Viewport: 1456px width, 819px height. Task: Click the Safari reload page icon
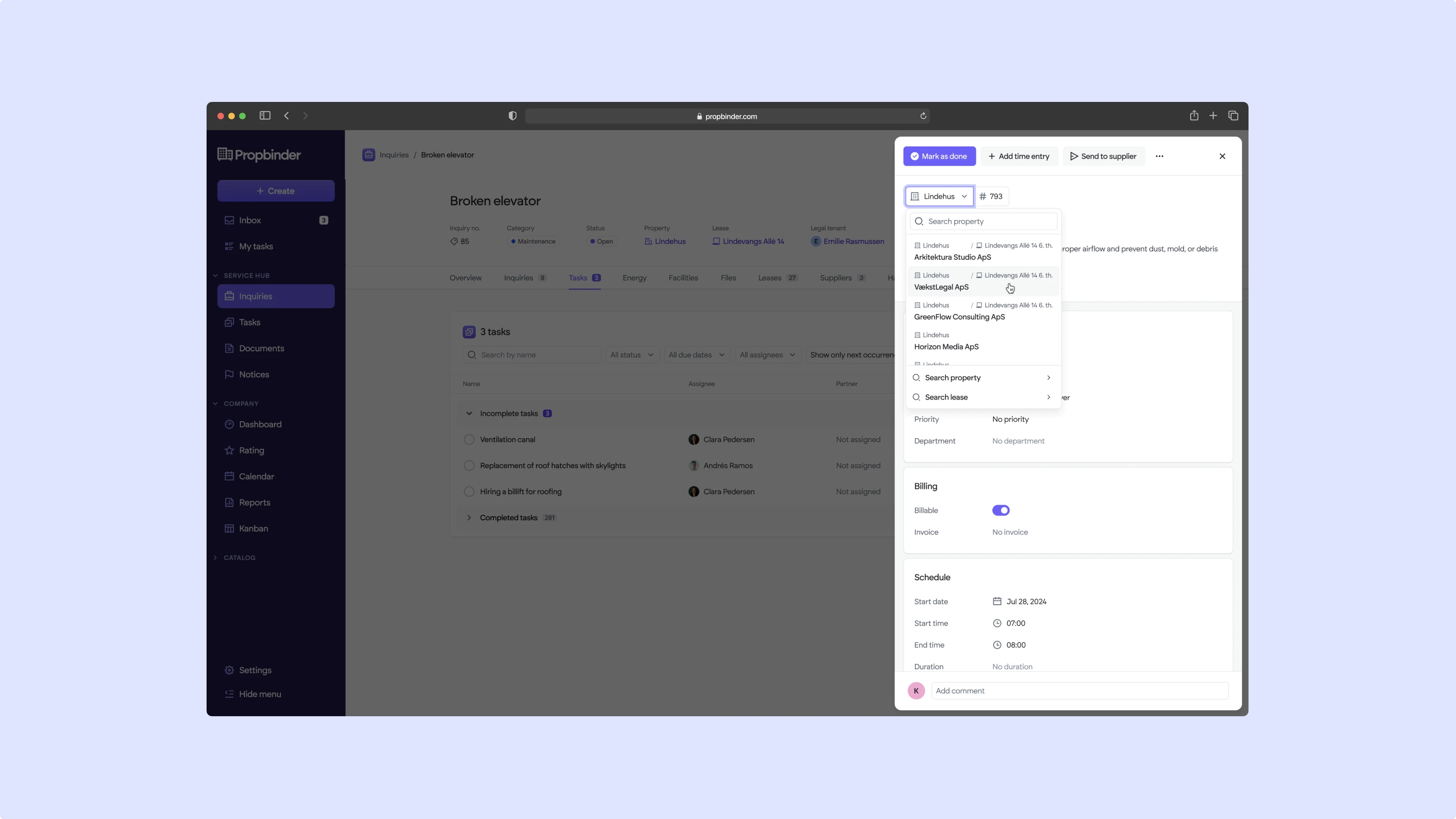pyautogui.click(x=923, y=116)
